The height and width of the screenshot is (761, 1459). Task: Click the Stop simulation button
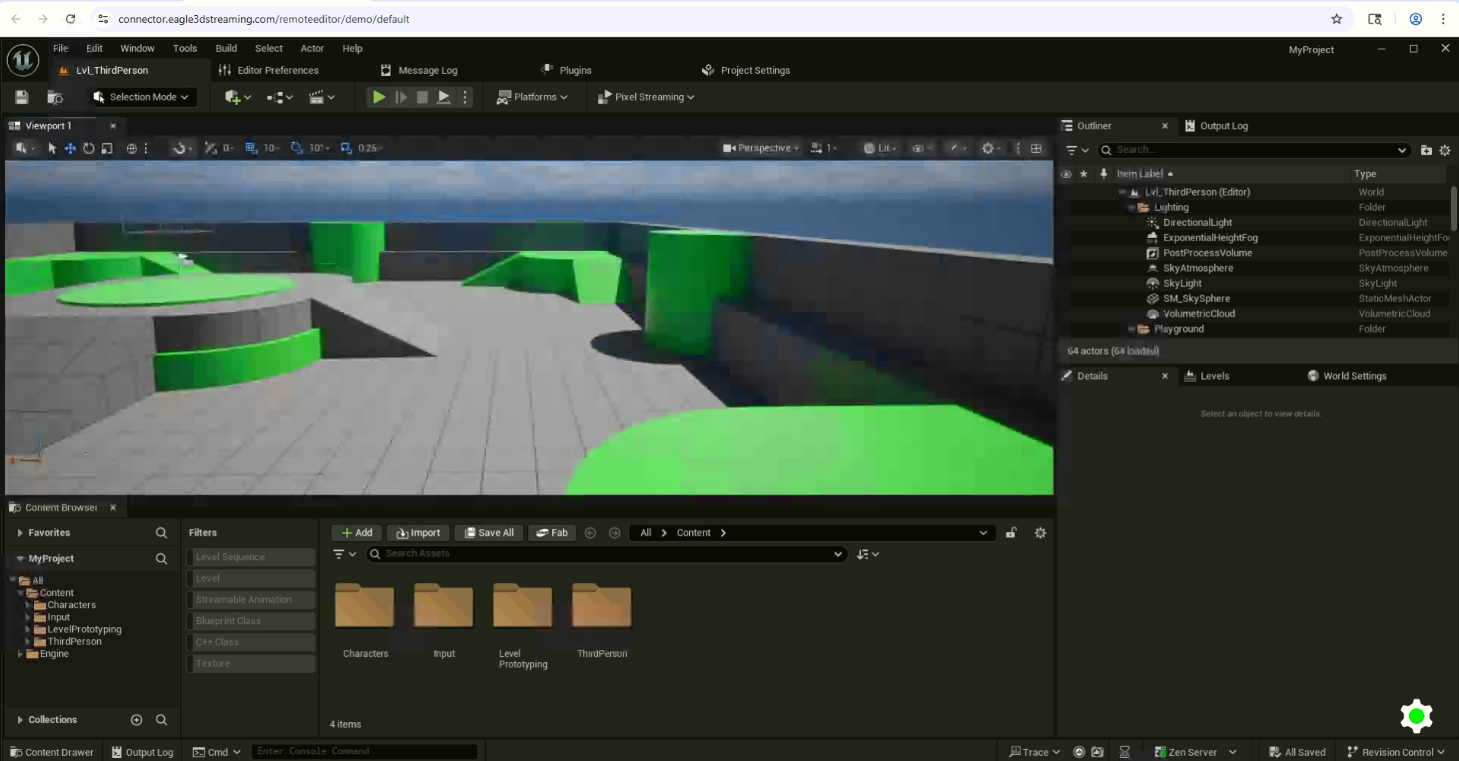422,97
